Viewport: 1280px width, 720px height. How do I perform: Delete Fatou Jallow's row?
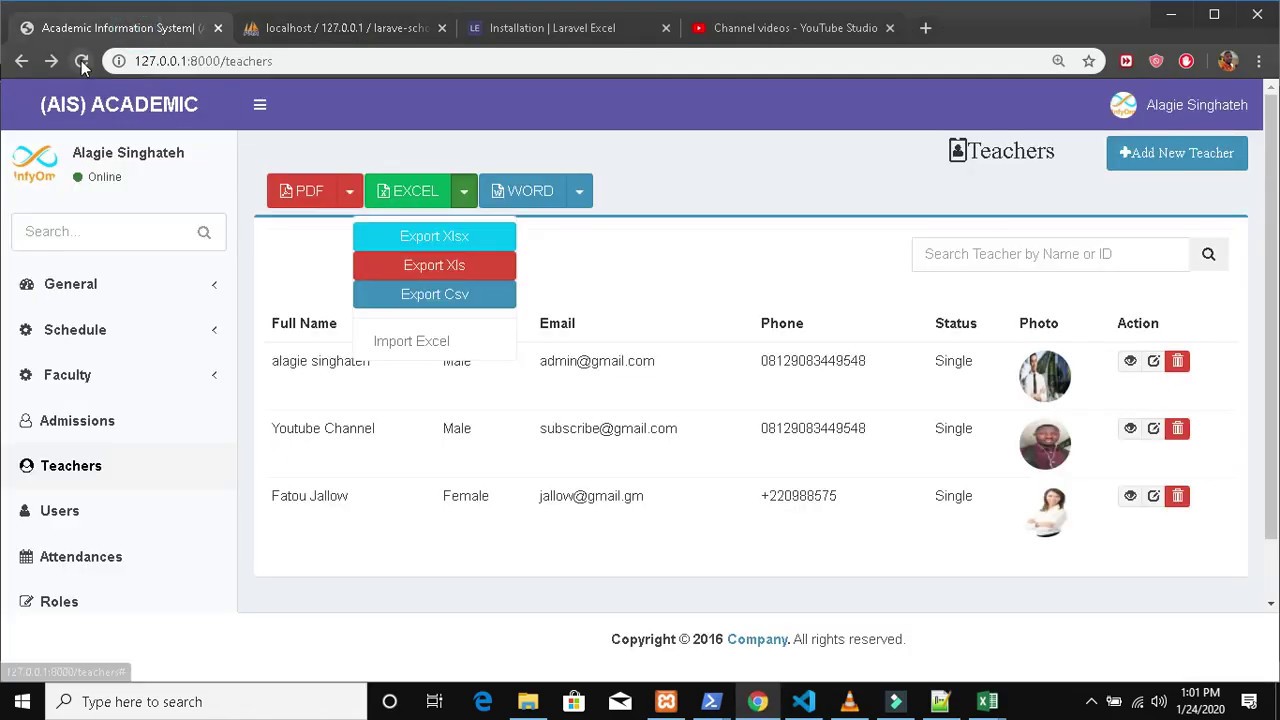pyautogui.click(x=1177, y=496)
